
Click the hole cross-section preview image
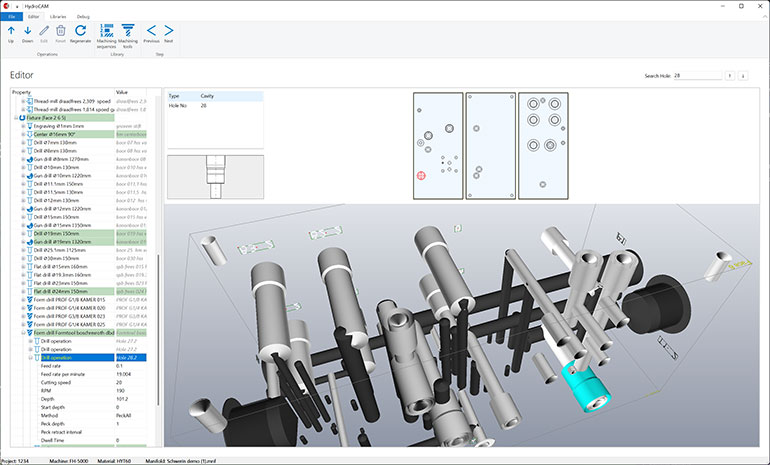pyautogui.click(x=216, y=177)
